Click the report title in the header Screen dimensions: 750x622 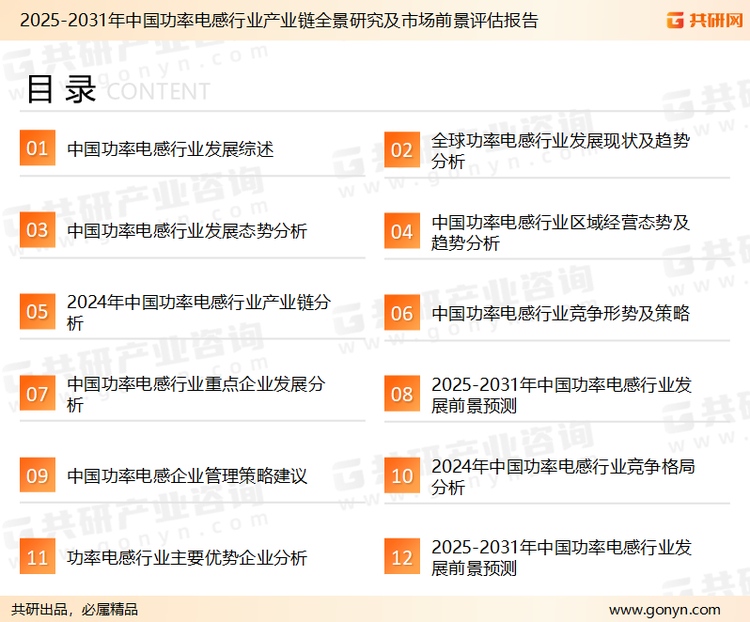coord(279,20)
